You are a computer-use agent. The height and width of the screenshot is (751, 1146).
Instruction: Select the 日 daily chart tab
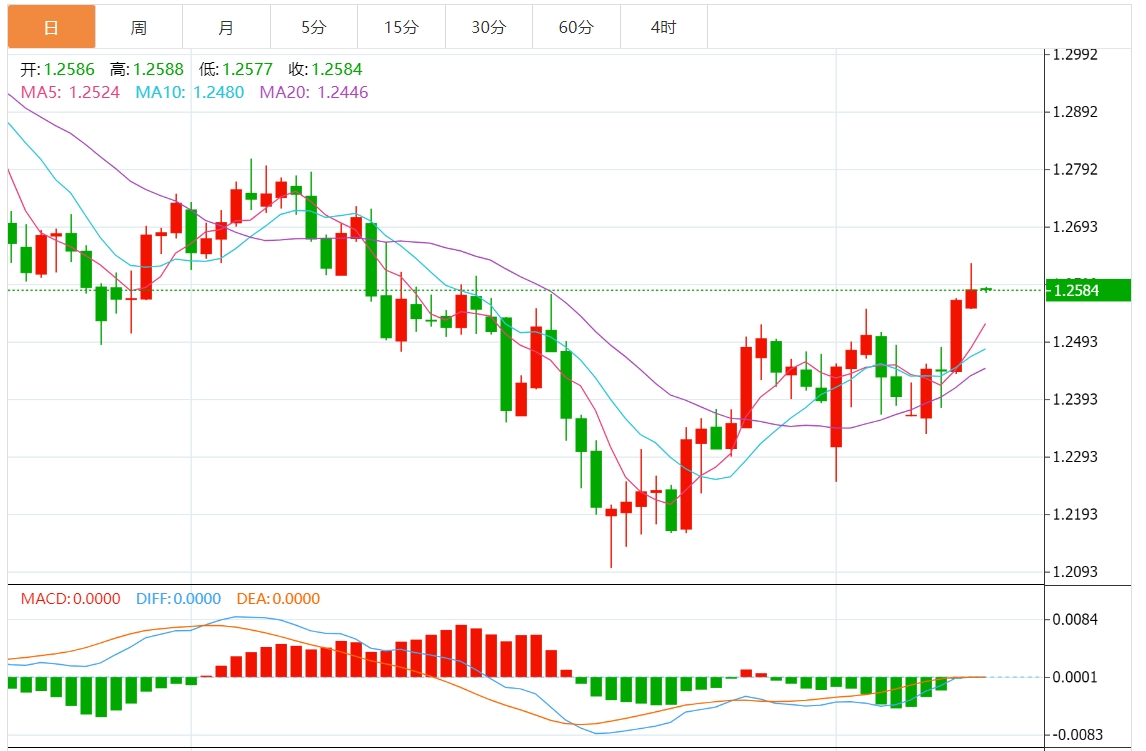tap(52, 27)
